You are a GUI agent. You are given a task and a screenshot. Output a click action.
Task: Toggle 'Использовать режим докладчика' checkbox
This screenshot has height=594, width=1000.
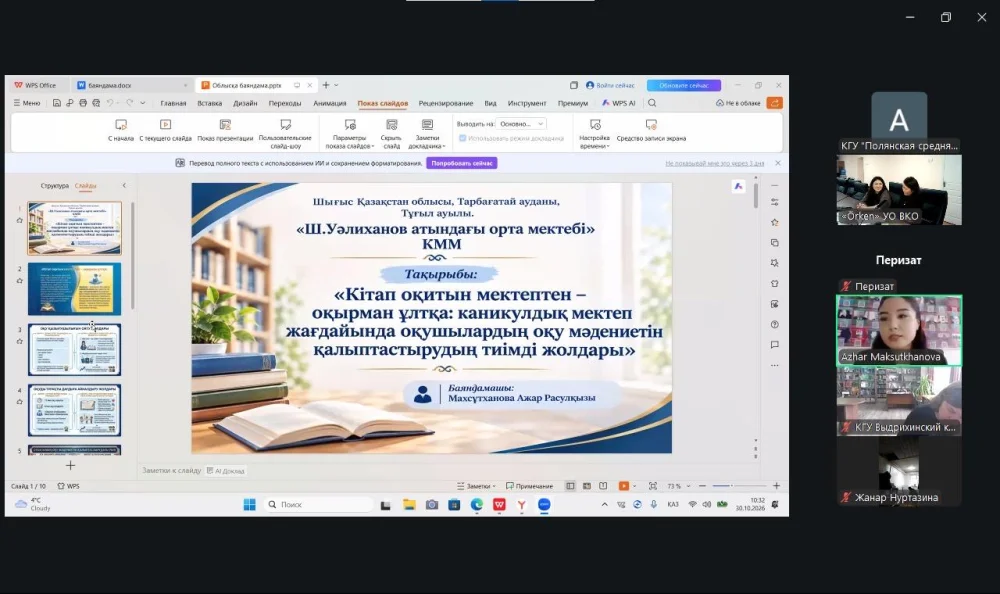pyautogui.click(x=462, y=138)
